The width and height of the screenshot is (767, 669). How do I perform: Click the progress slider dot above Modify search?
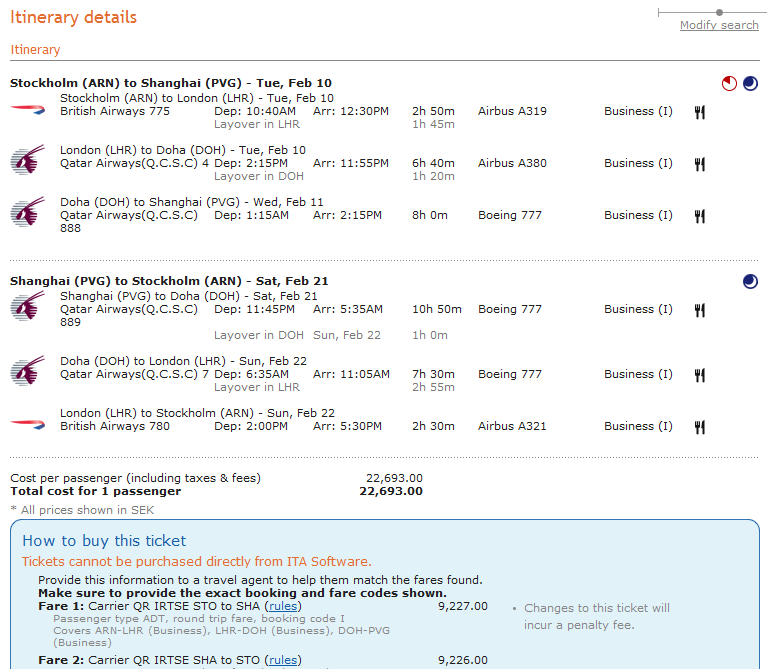(719, 12)
